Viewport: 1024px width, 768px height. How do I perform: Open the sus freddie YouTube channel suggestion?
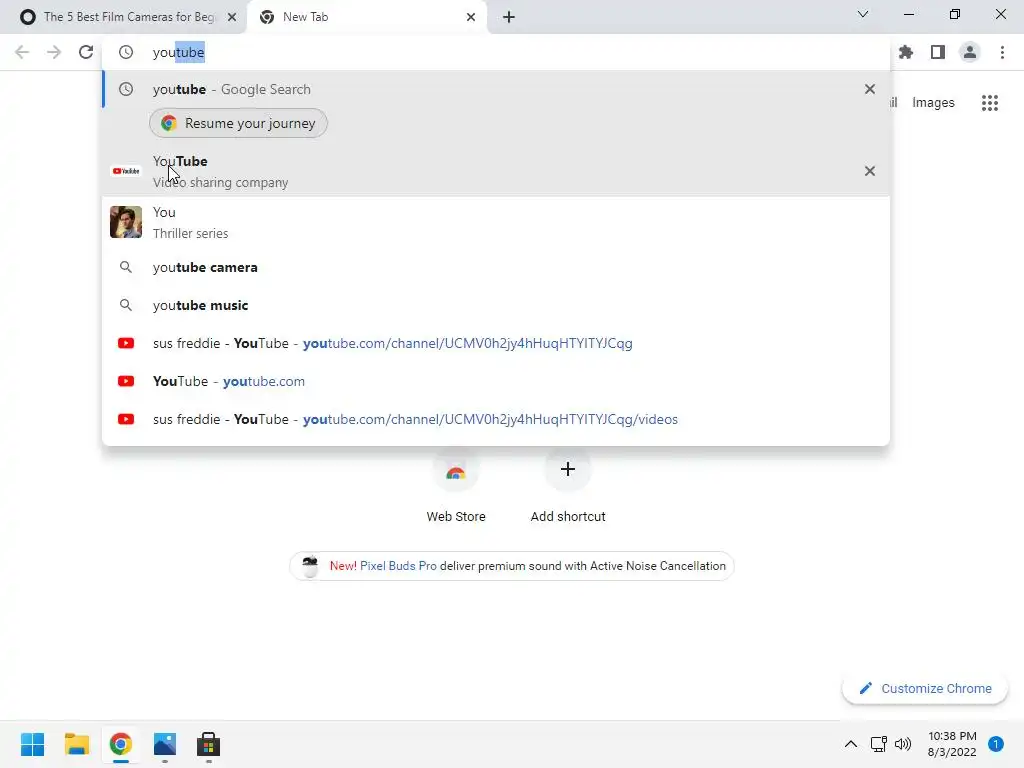click(496, 344)
